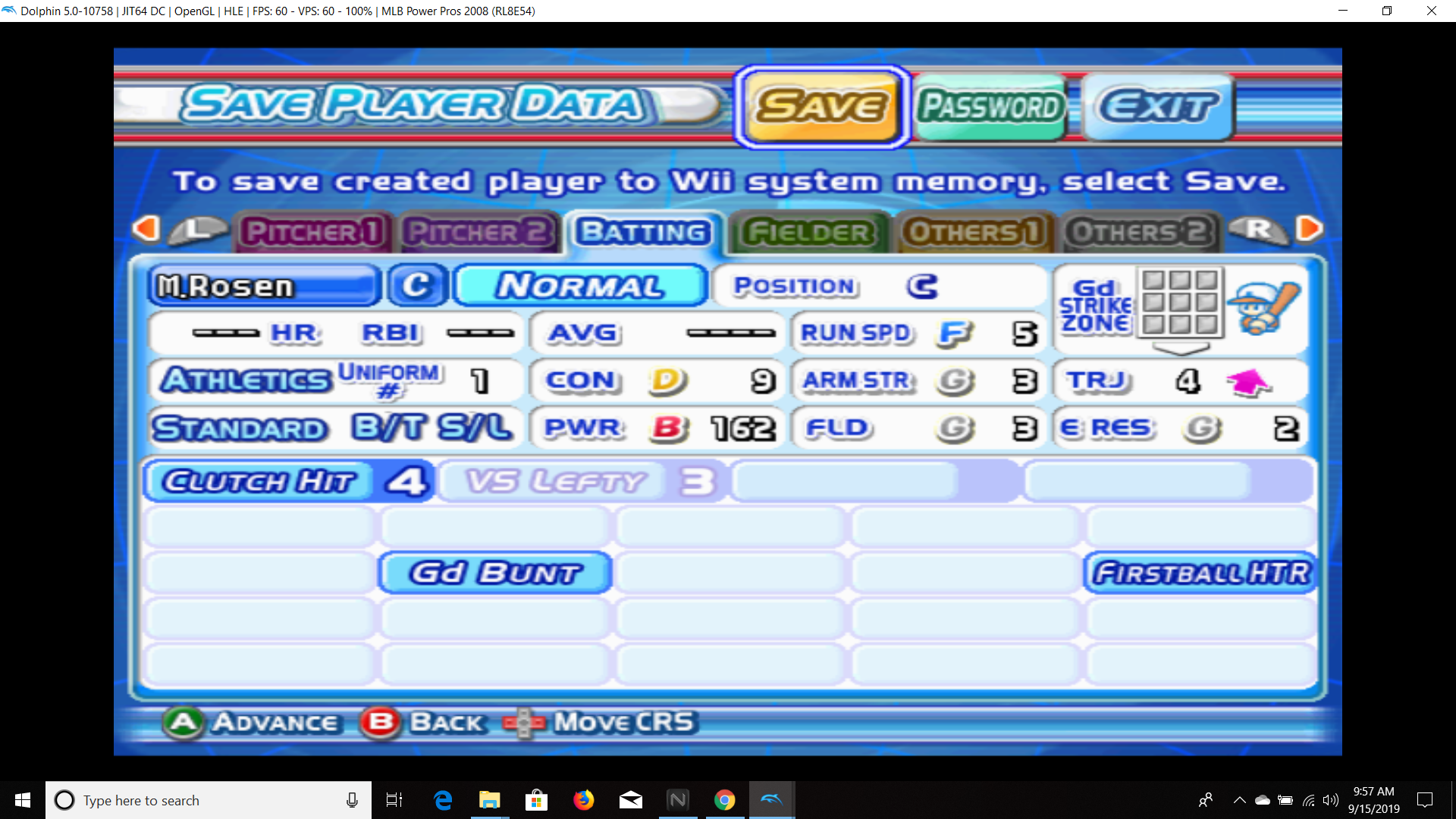Open Microsoft Store from taskbar
This screenshot has height=819, width=1456.
coord(537,800)
